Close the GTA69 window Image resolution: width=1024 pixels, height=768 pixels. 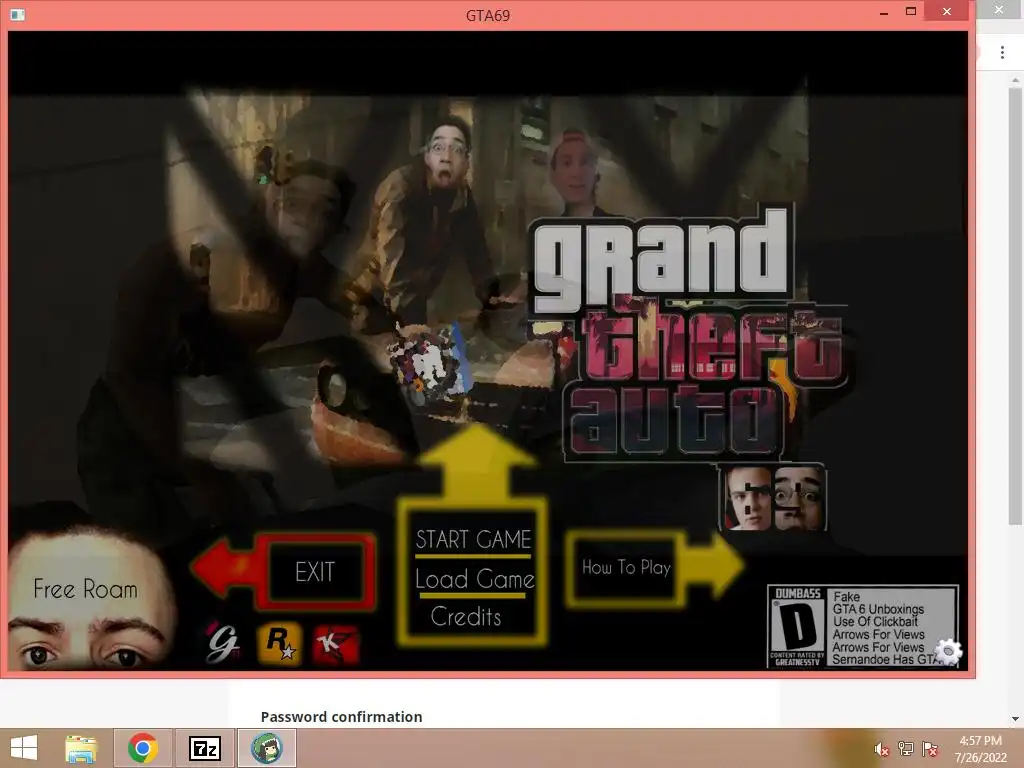(946, 11)
